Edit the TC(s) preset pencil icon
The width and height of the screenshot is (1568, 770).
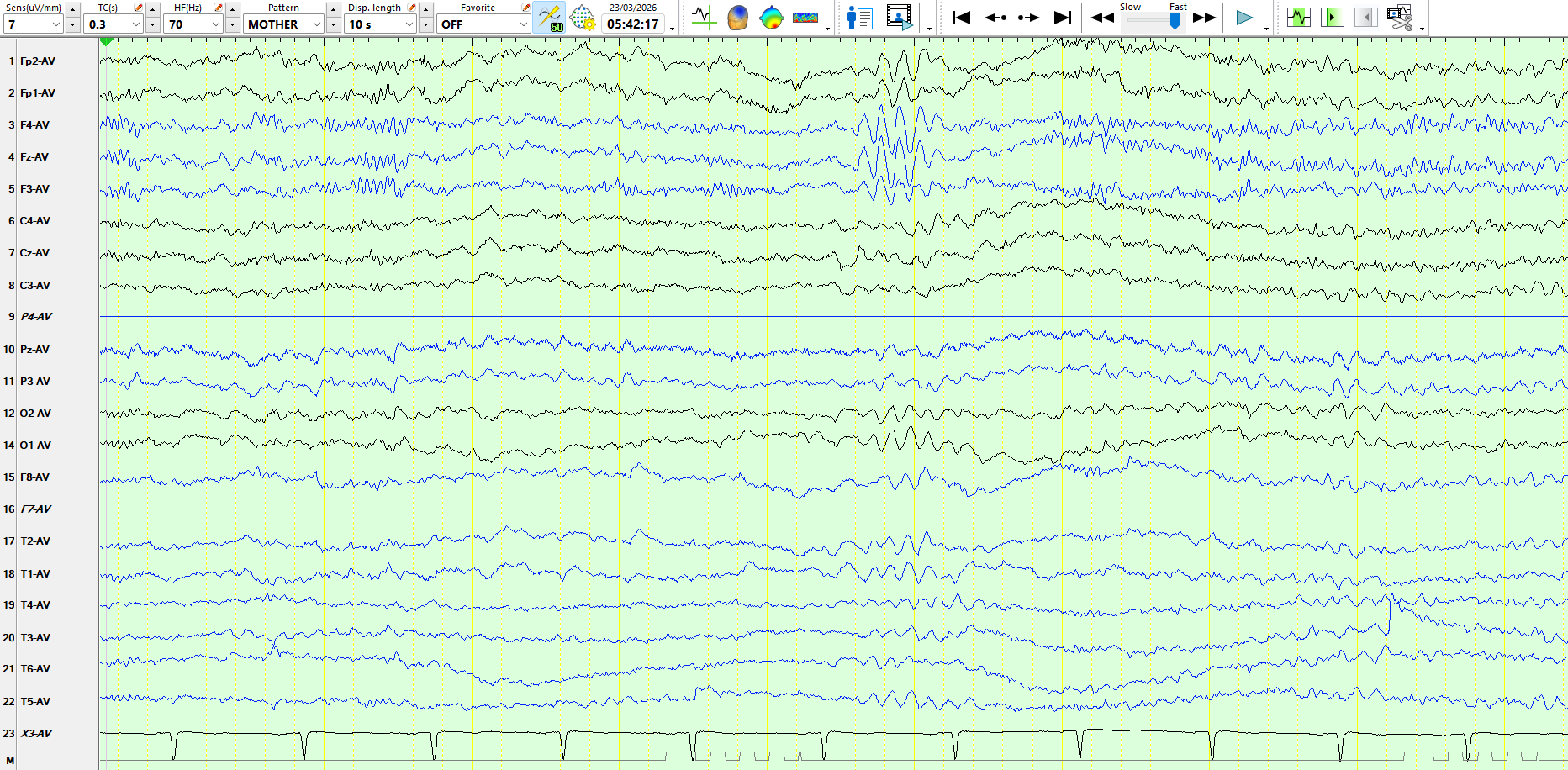[139, 8]
